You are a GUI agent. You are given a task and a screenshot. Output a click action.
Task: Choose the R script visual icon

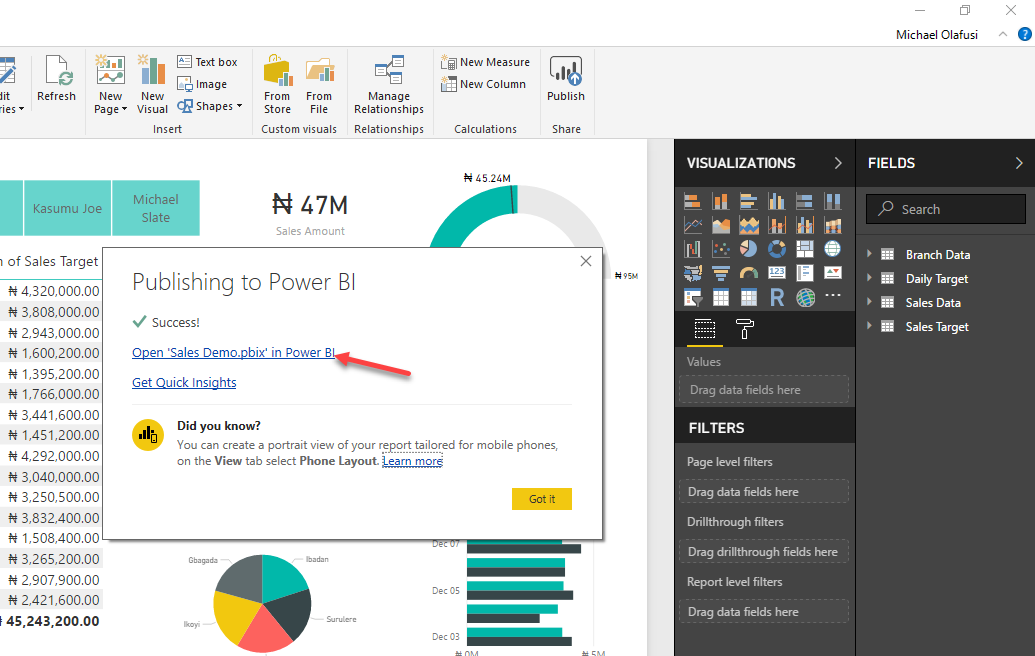pos(776,296)
